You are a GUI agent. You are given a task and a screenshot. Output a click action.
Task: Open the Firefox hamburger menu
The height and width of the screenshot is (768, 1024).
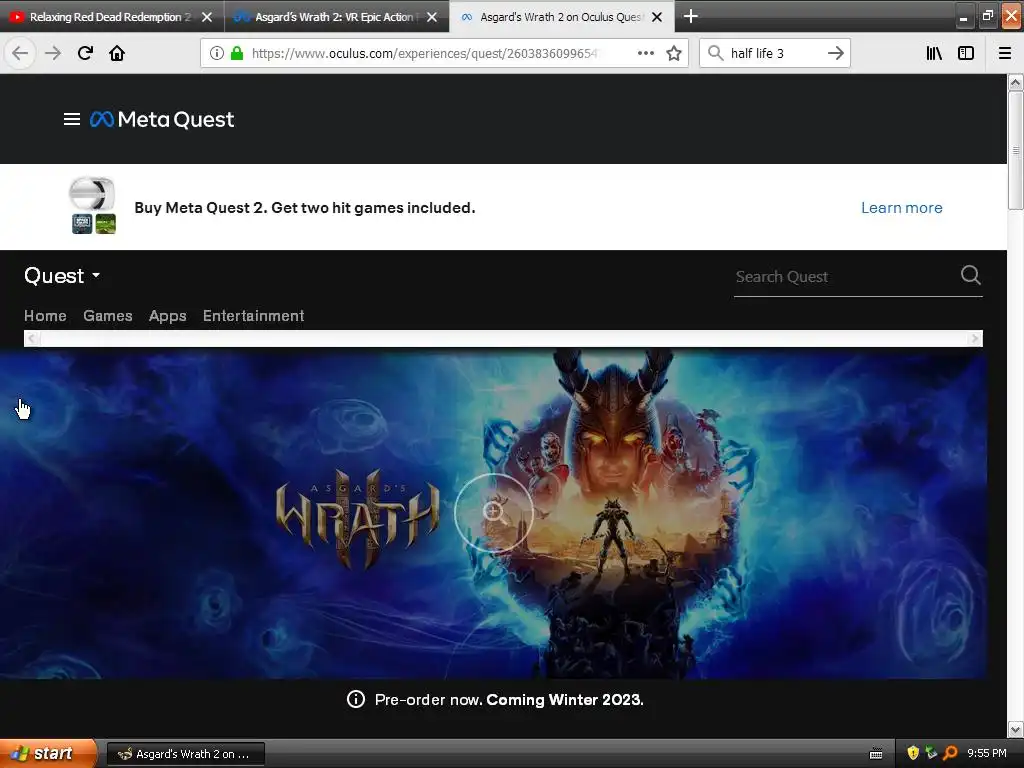pos(1005,53)
